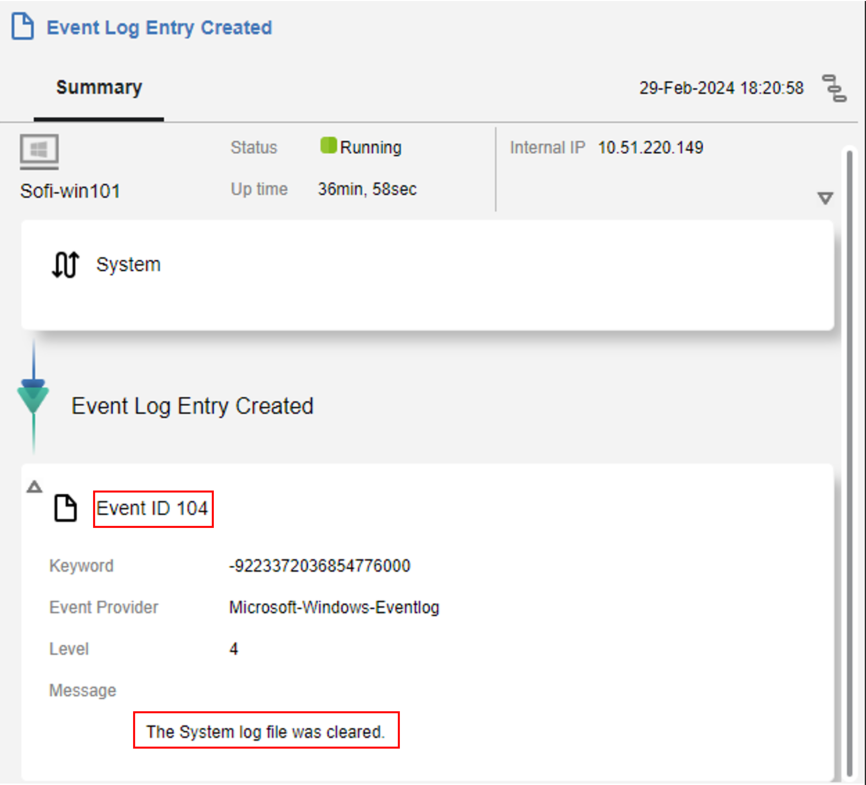Select the Keyword value -9223372036854776000
Viewport: 866px width, 785px height.
pyautogui.click(x=320, y=566)
